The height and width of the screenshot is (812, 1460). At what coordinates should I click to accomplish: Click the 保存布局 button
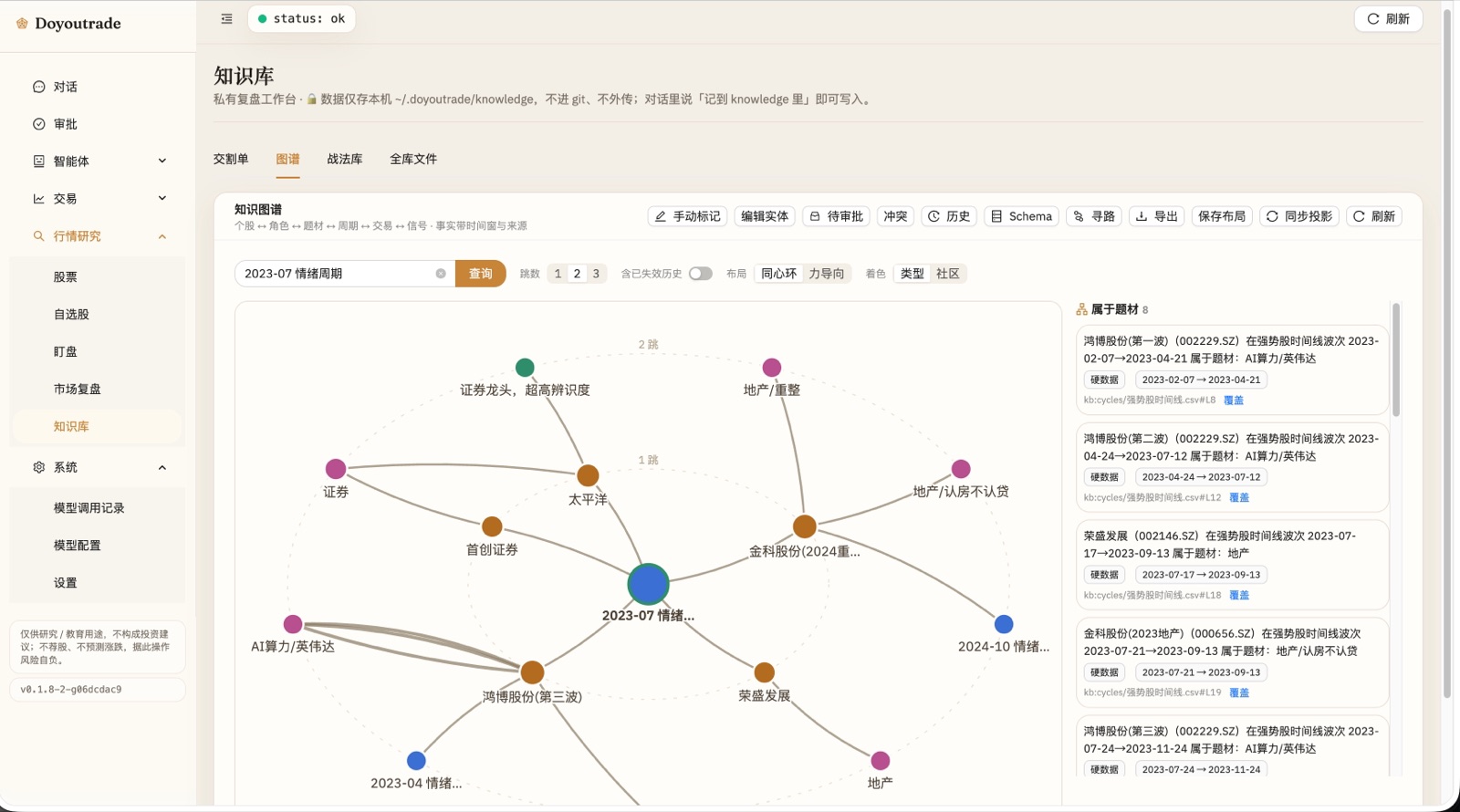point(1222,216)
